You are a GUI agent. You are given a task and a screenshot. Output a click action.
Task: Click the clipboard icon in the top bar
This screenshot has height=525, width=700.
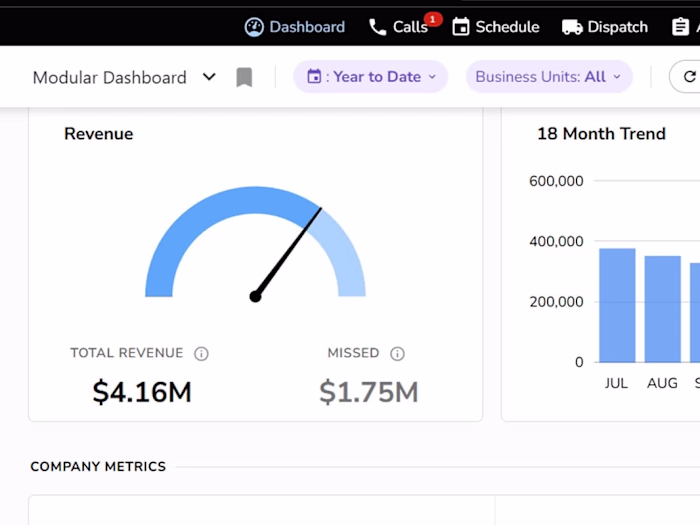[x=681, y=27]
